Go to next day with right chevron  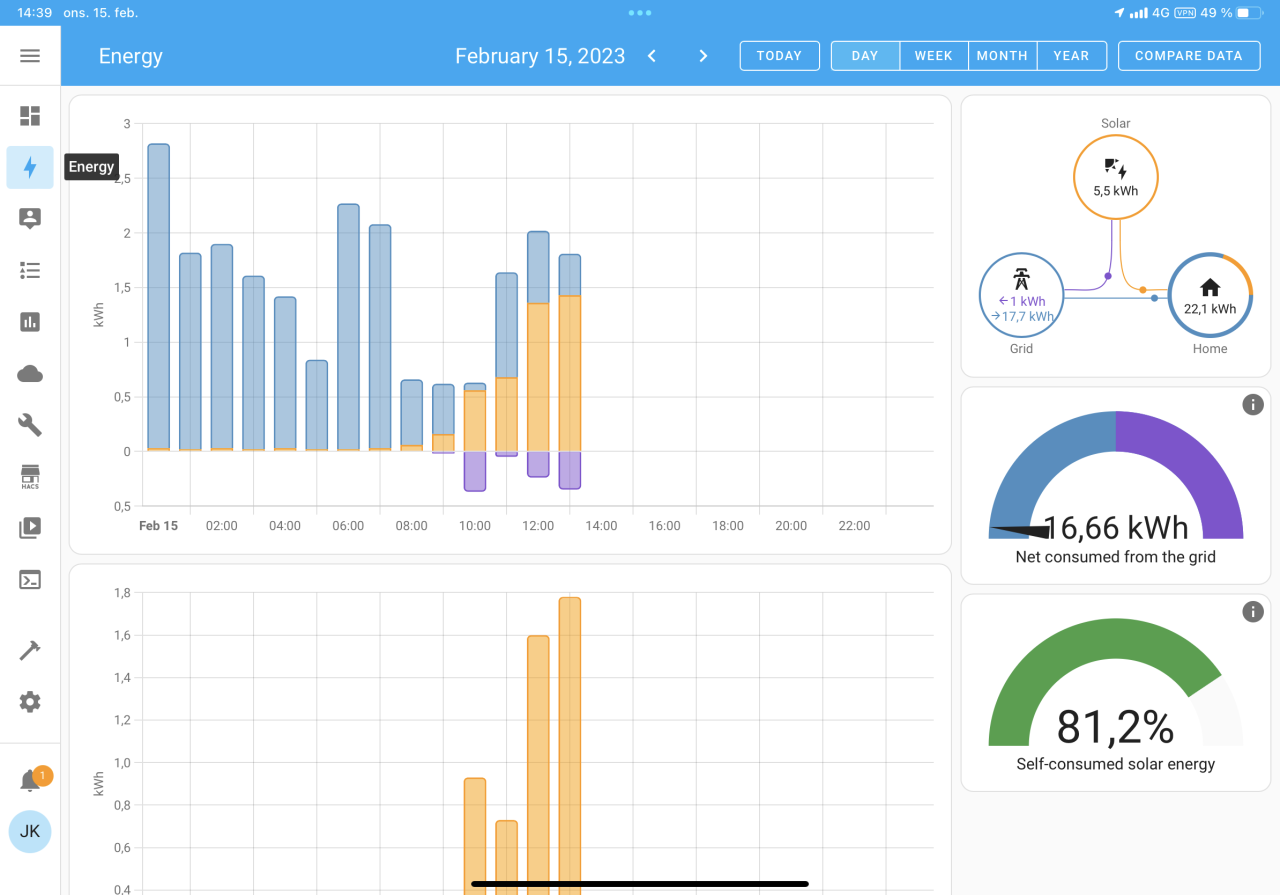[x=703, y=56]
